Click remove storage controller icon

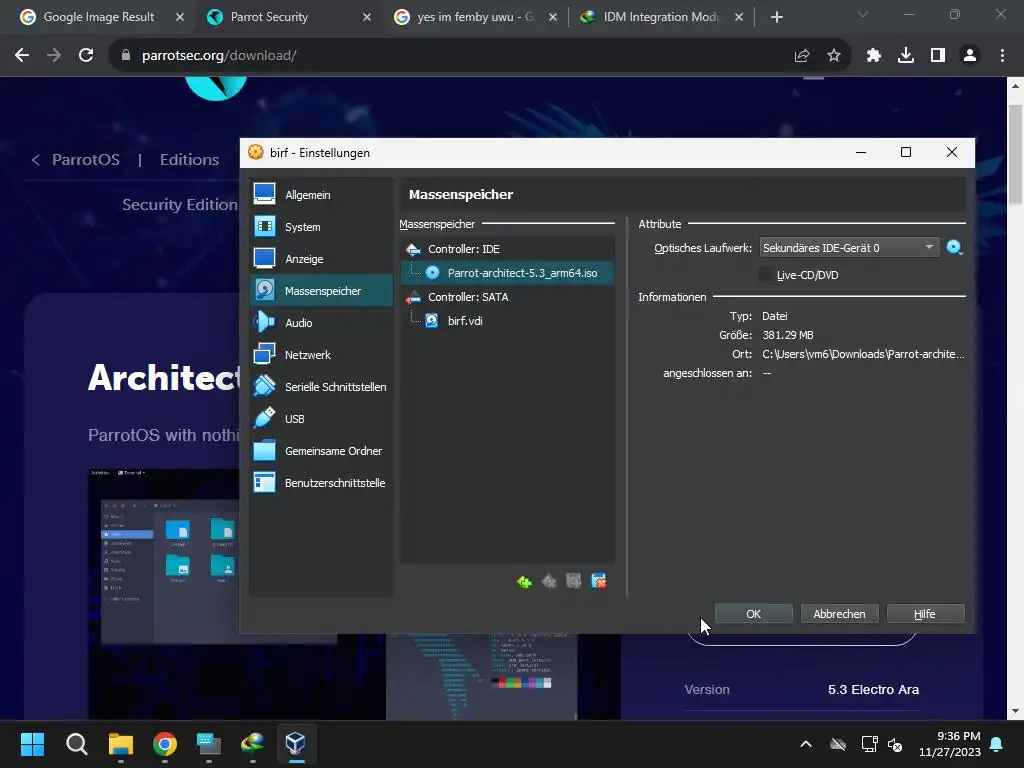[549, 581]
